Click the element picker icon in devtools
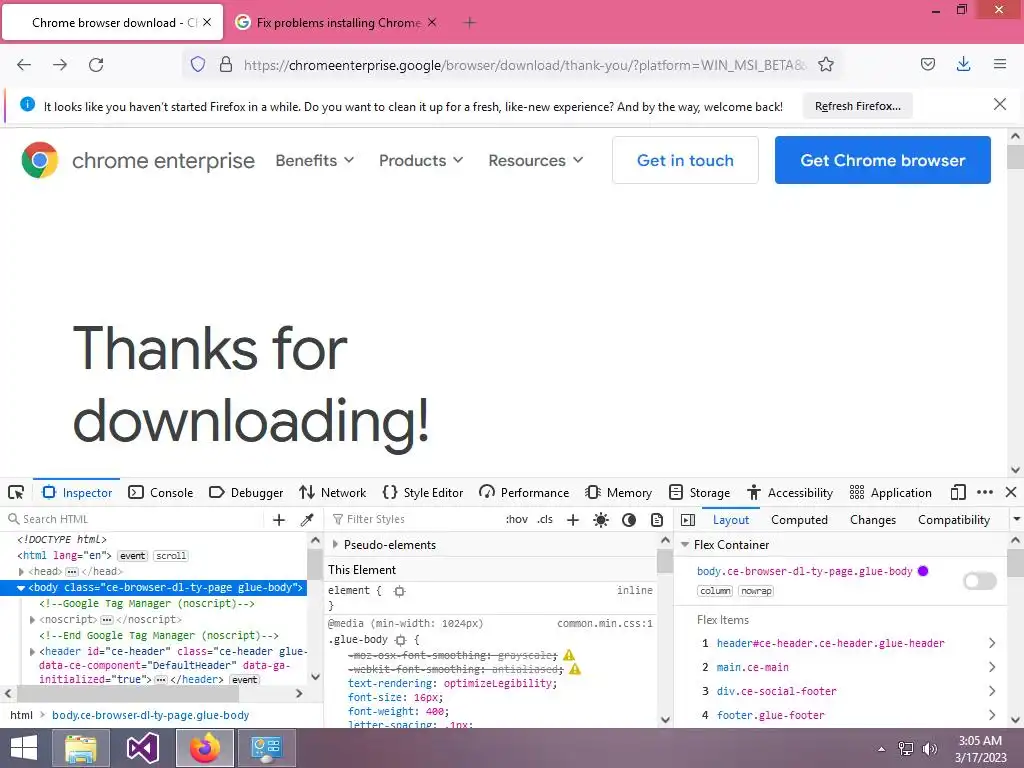This screenshot has width=1024, height=768. tap(16, 492)
